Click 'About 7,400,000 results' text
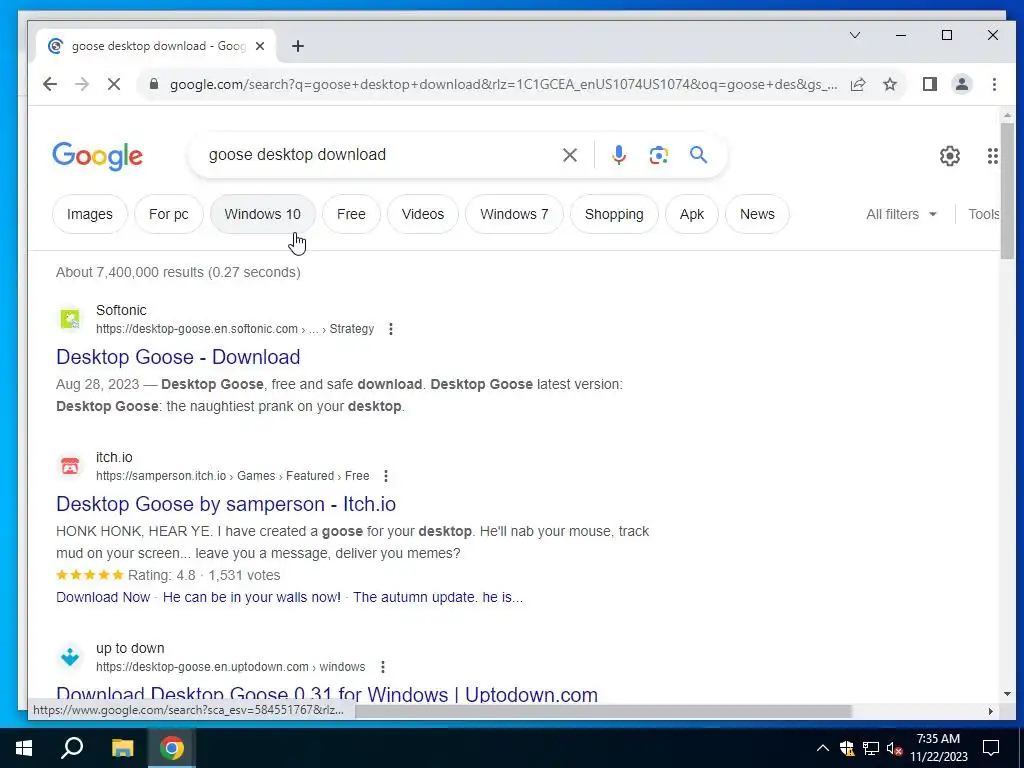Image resolution: width=1024 pixels, height=768 pixels. [178, 272]
